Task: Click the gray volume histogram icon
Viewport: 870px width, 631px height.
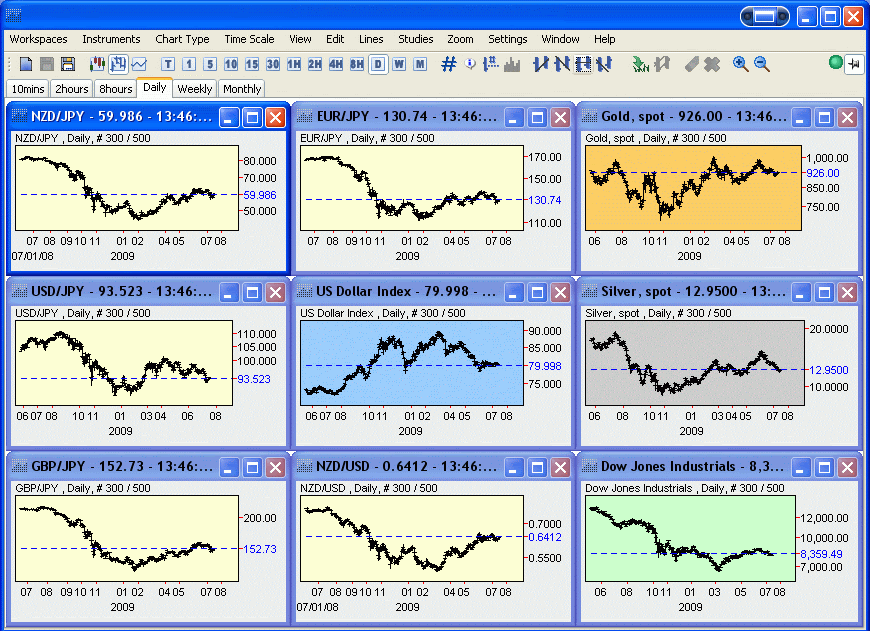Action: (512, 64)
